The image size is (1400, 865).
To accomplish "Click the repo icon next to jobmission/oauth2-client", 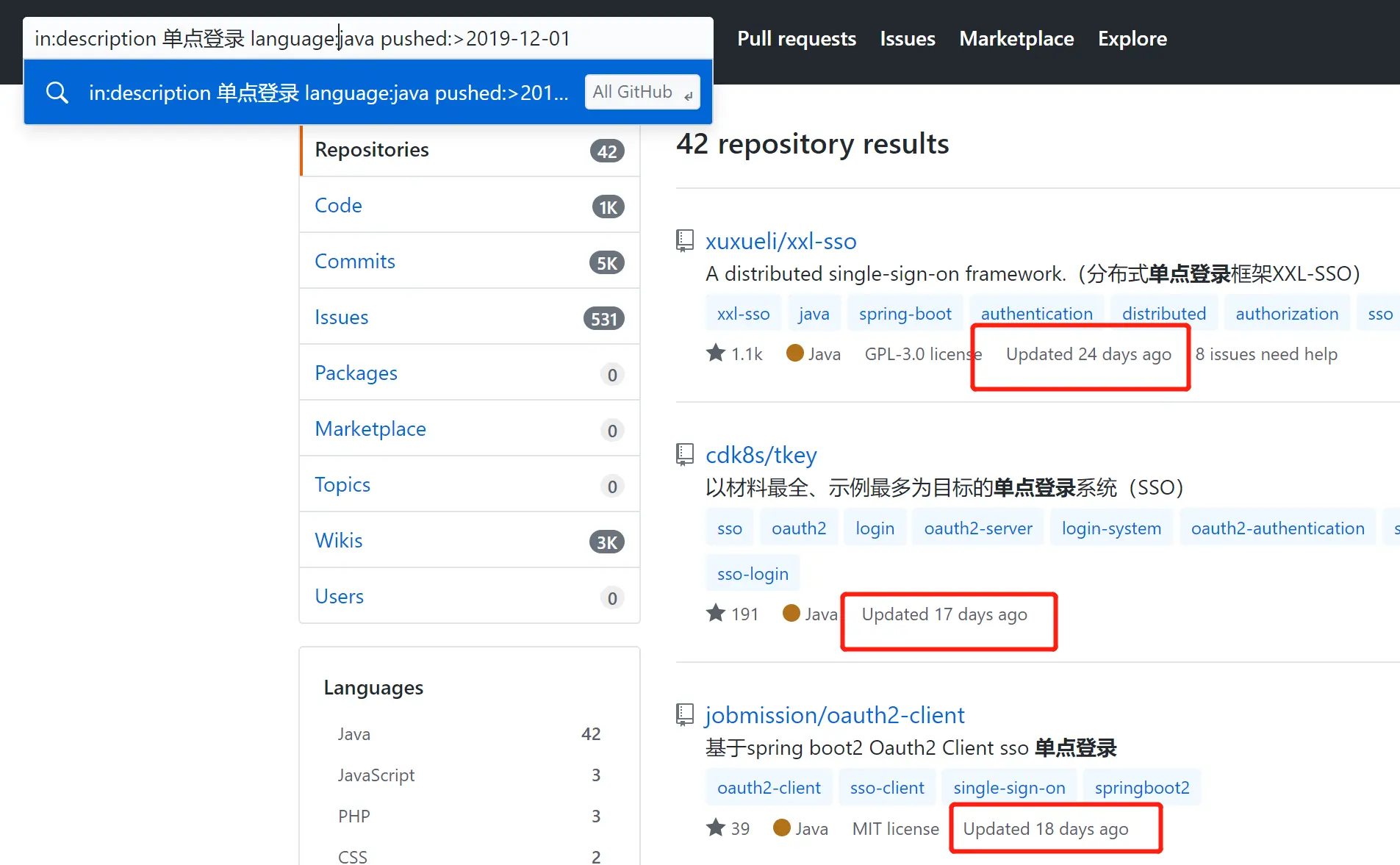I will (x=685, y=715).
